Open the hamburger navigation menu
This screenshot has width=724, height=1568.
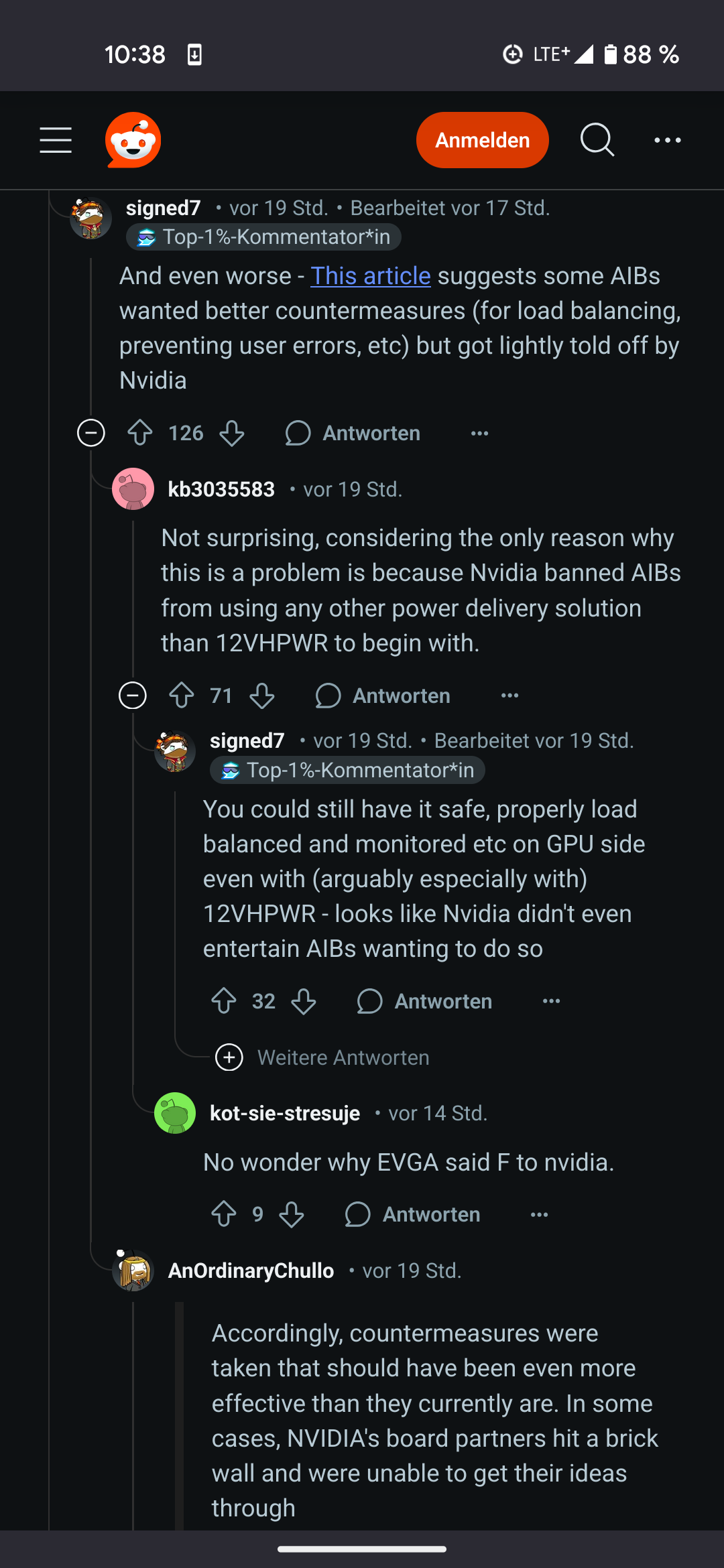56,139
